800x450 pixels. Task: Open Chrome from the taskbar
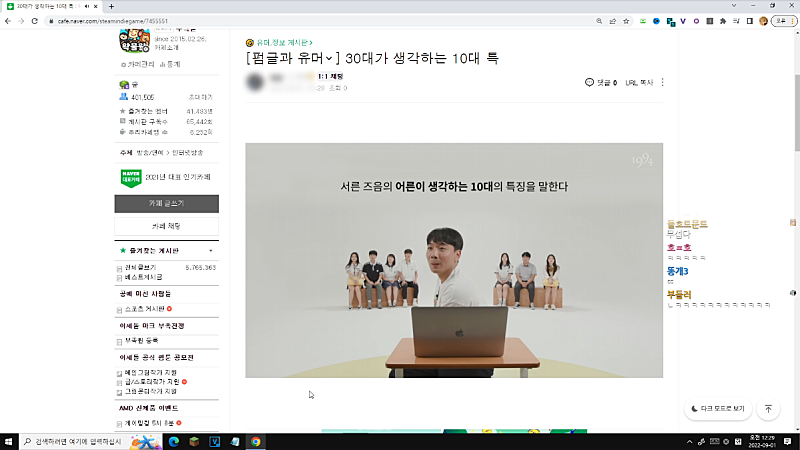pyautogui.click(x=256, y=441)
